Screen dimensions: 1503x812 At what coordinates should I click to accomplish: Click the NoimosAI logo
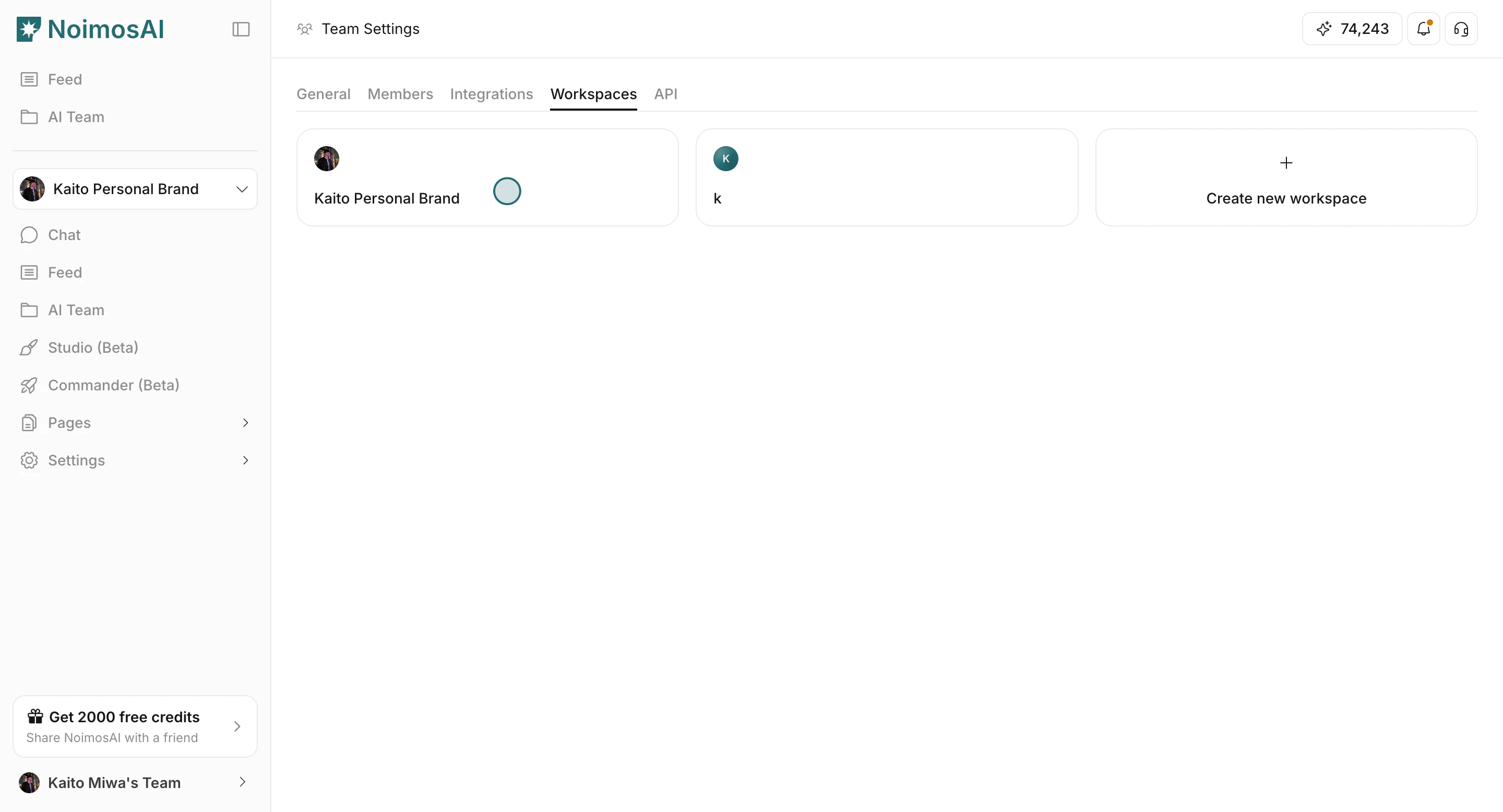tap(90, 29)
